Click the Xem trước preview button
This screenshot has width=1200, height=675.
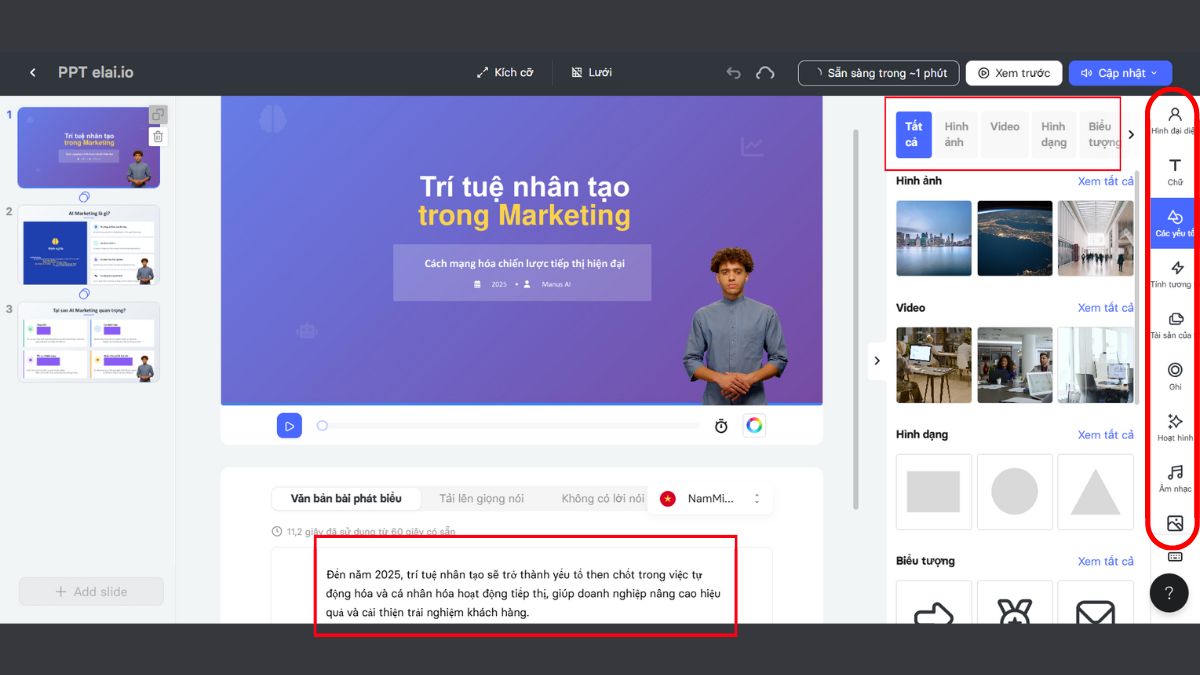(1014, 73)
